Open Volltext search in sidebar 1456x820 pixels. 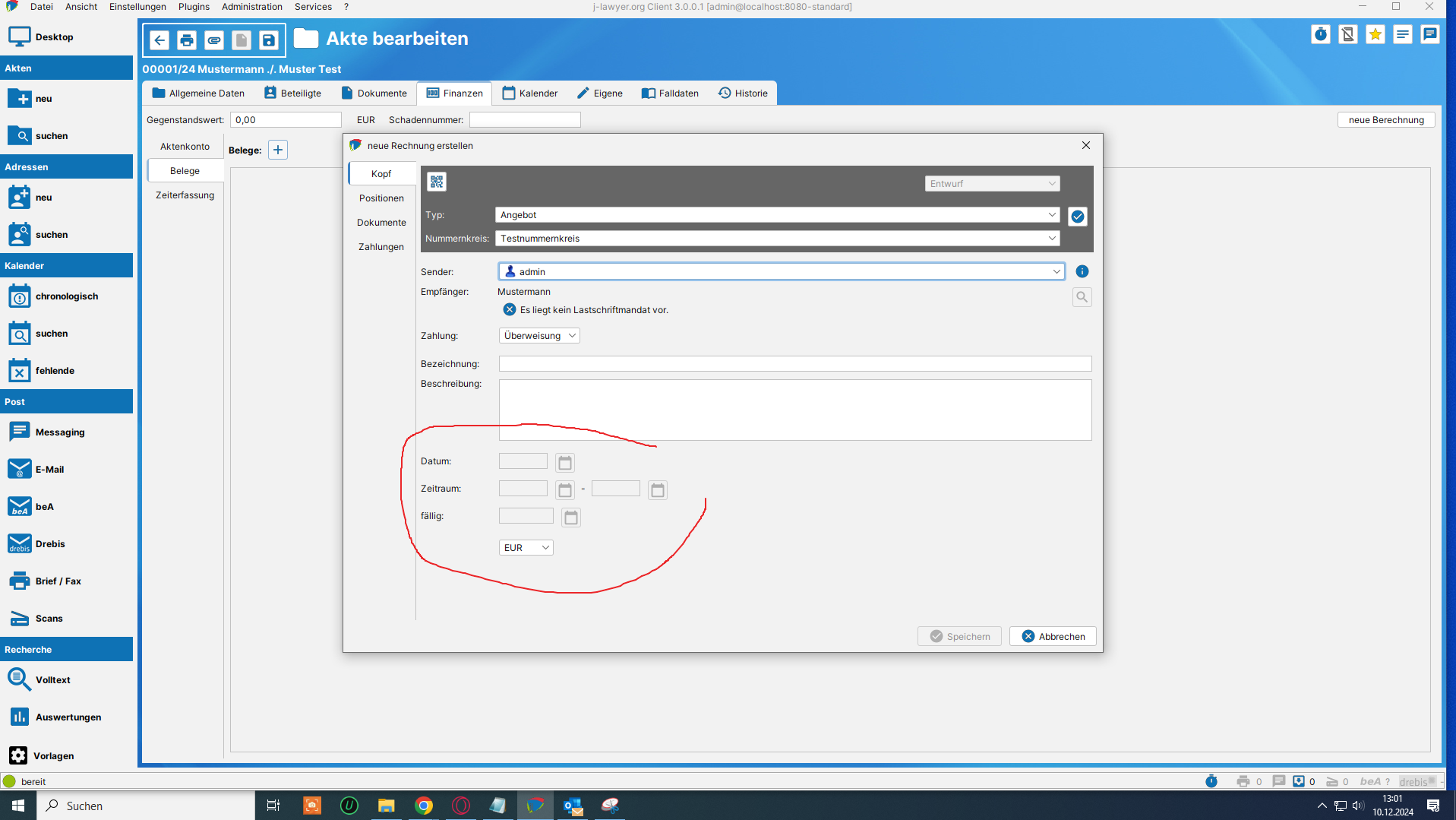(39, 679)
